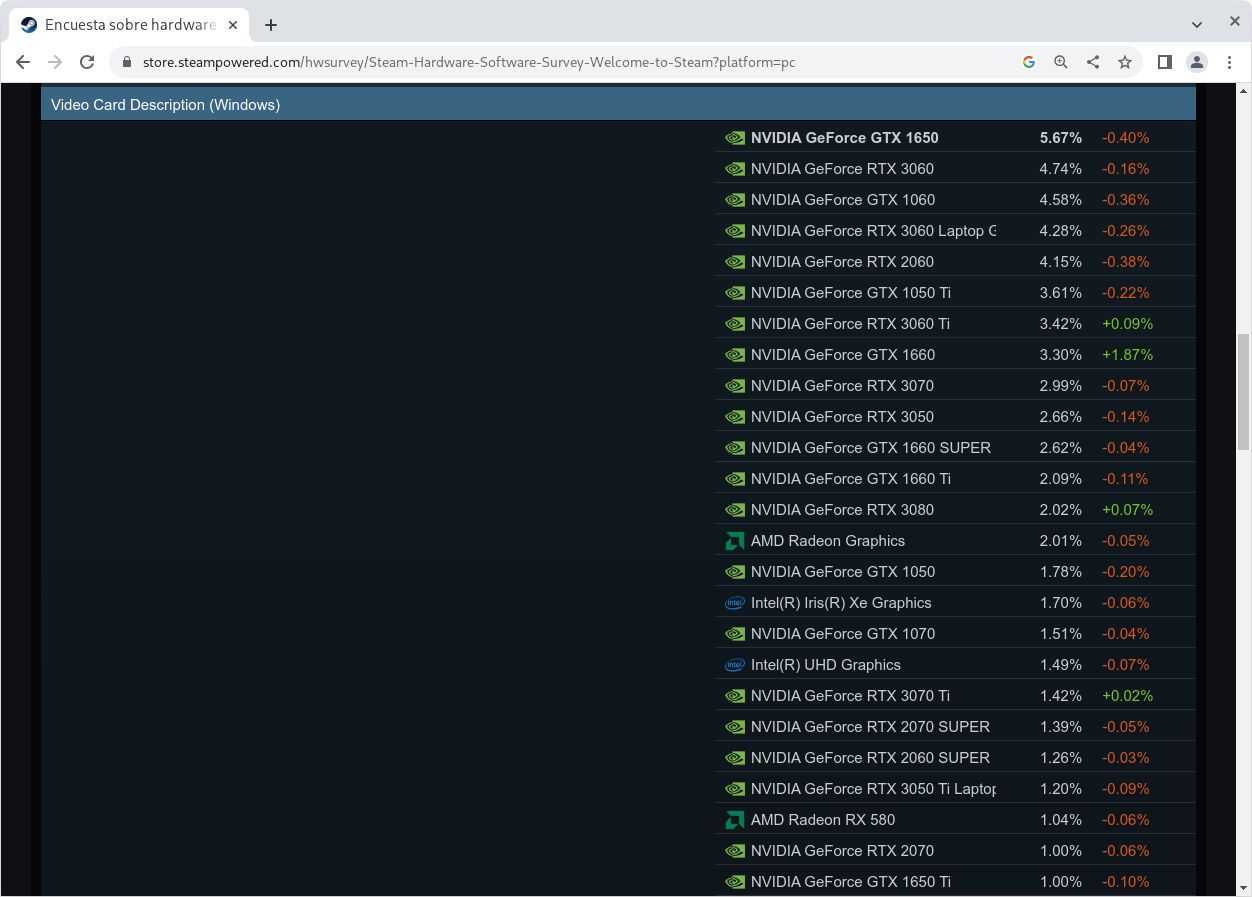The width and height of the screenshot is (1252, 897).
Task: Select NVIDIA GeForce GTX 1070 row name
Action: tap(843, 634)
